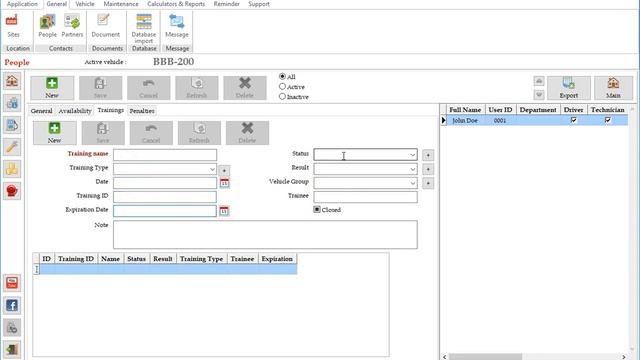Select the Inactive radio button
This screenshot has width=640, height=360.
tap(282, 97)
